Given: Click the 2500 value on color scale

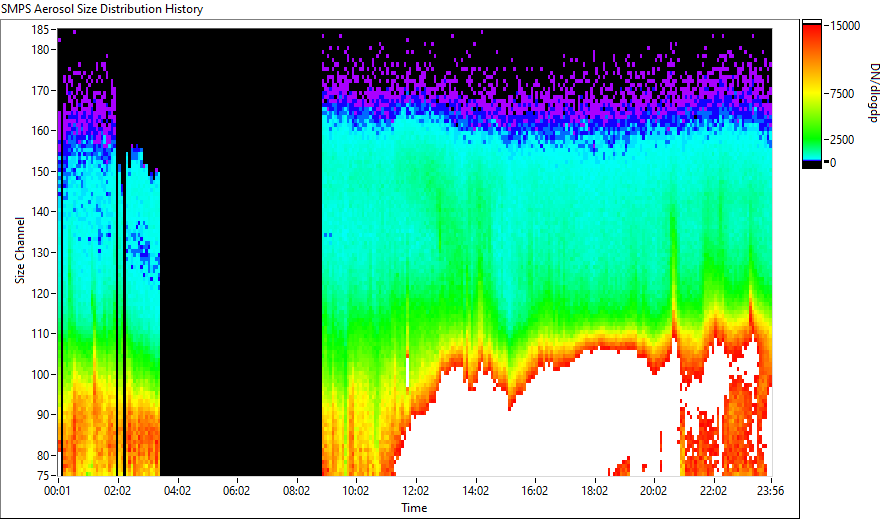Looking at the screenshot, I should (x=842, y=139).
